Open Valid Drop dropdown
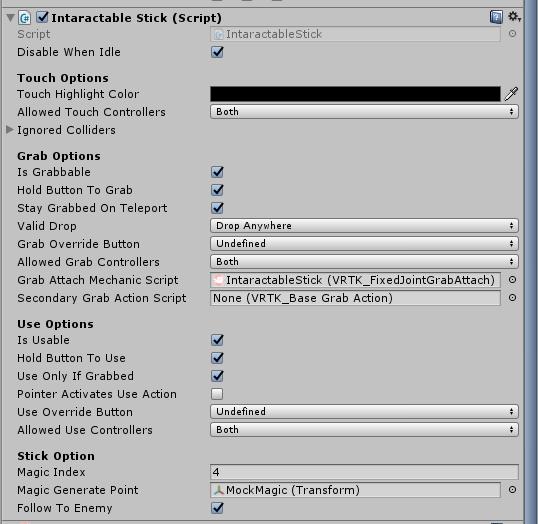 click(x=364, y=226)
